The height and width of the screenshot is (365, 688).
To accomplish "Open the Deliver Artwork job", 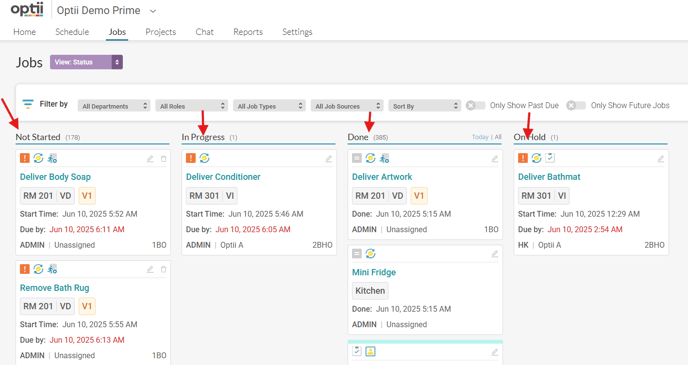I will coord(382,177).
